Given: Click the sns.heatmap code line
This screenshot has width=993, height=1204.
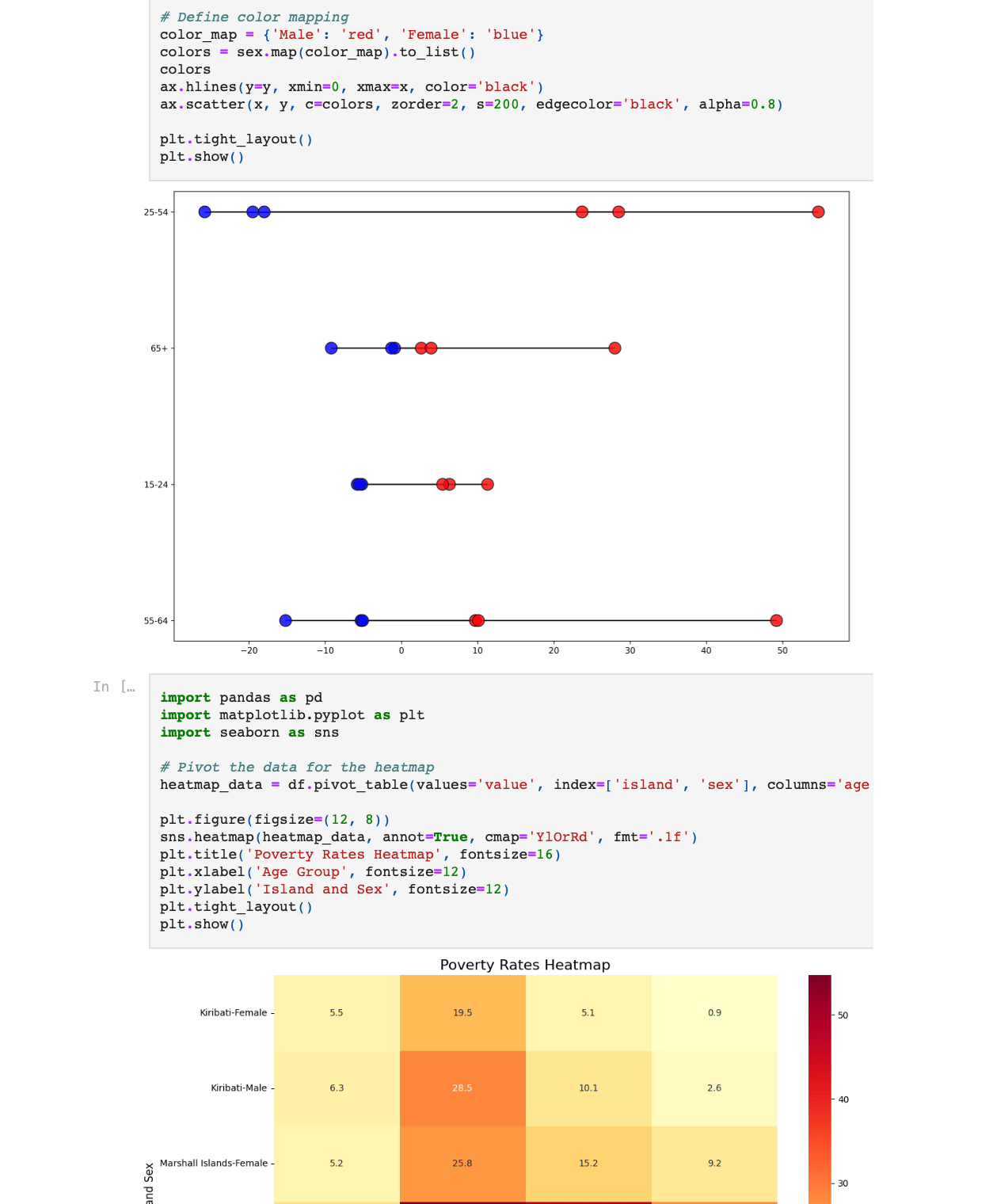Looking at the screenshot, I should [428, 837].
